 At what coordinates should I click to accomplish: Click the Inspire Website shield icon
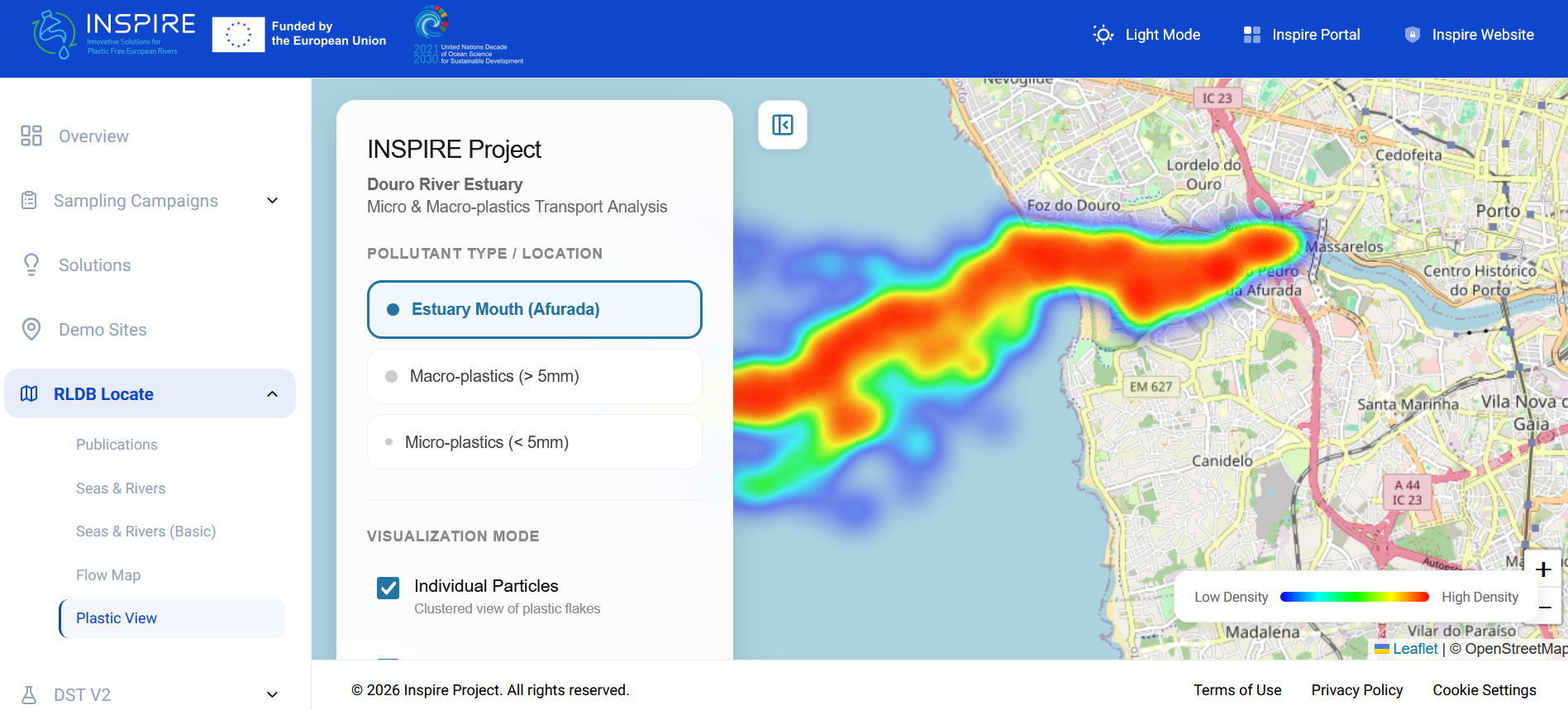pyautogui.click(x=1412, y=35)
